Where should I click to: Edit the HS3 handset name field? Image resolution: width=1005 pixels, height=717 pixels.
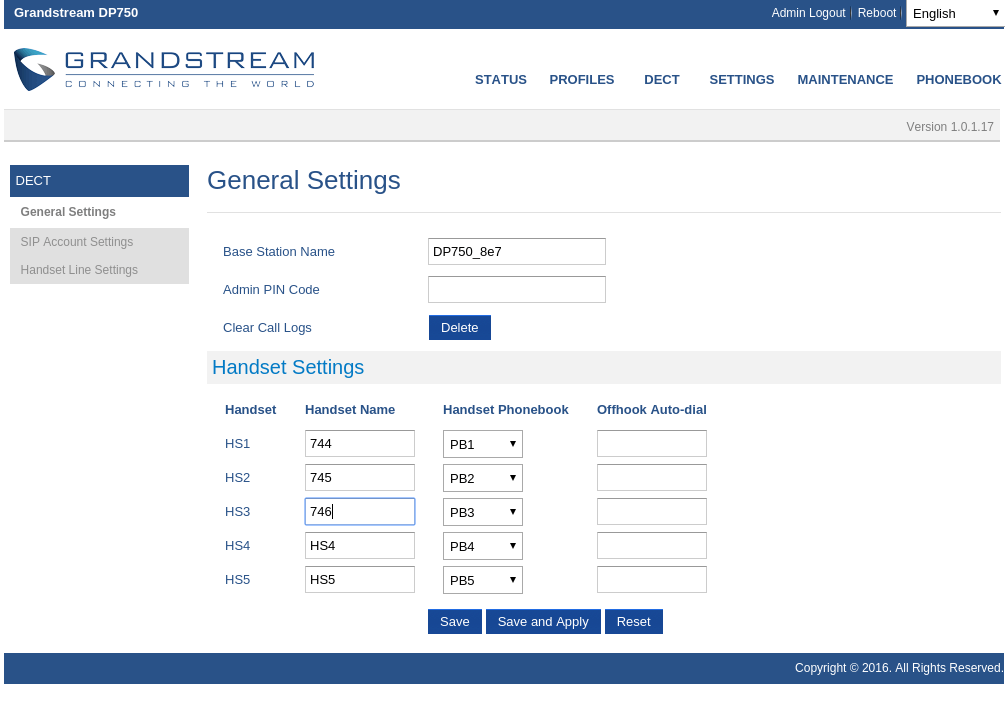(360, 511)
